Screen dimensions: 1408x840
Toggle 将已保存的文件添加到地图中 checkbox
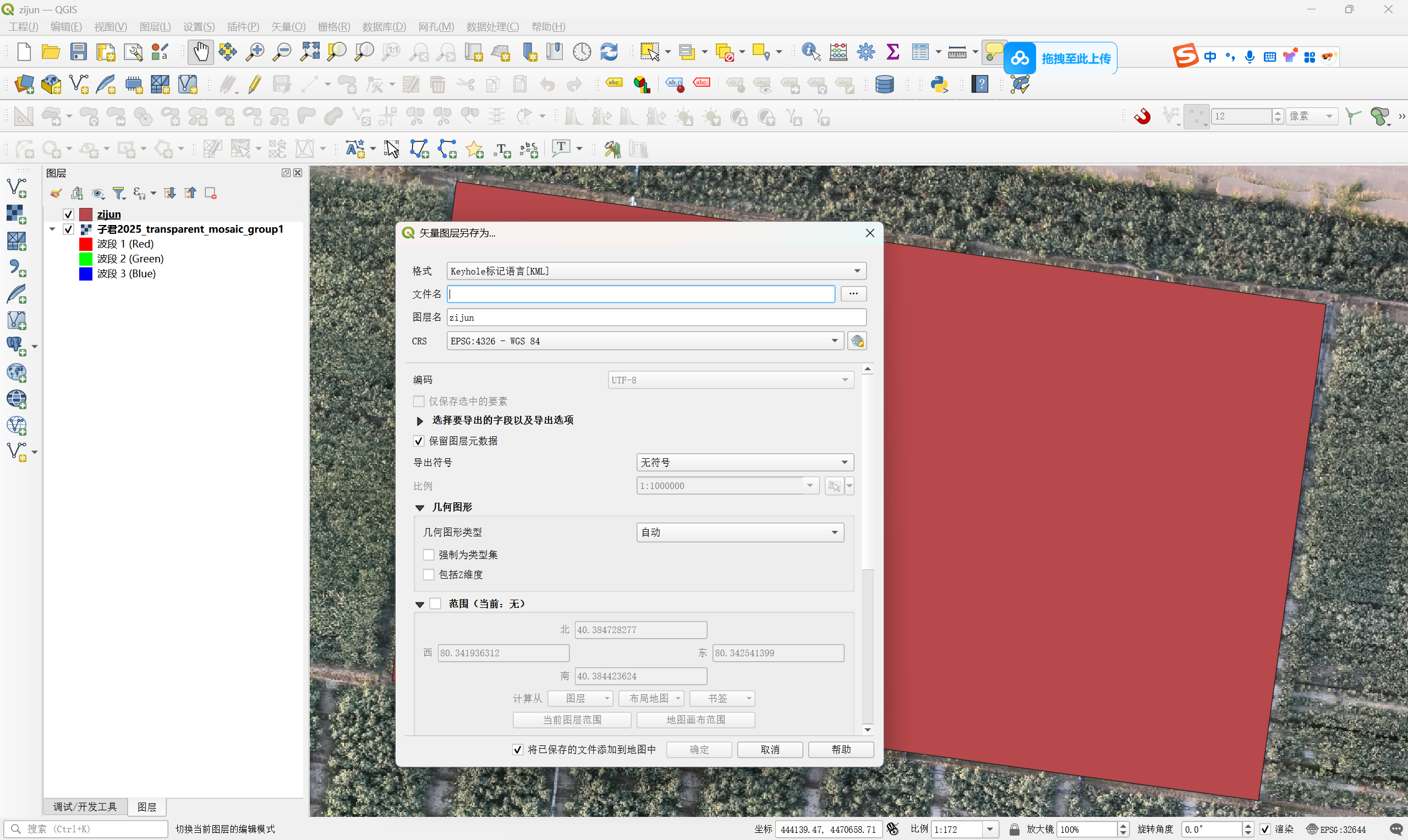point(517,750)
